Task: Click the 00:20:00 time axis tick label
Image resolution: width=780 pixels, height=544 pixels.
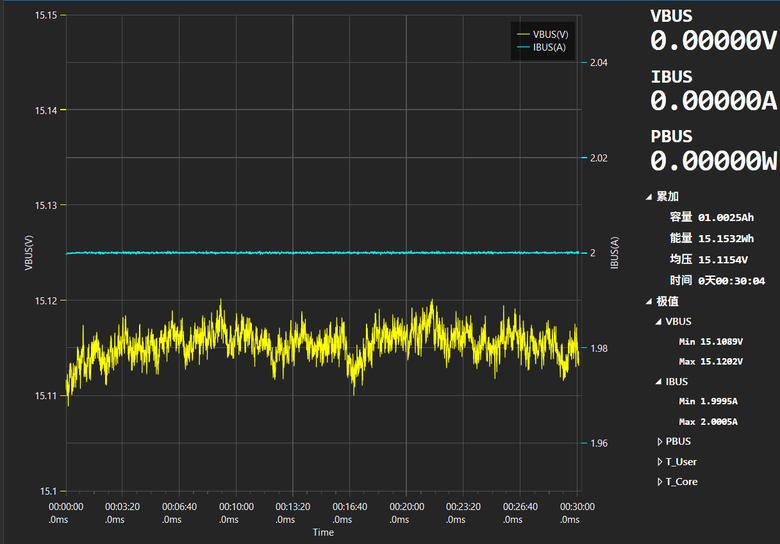Action: click(407, 513)
